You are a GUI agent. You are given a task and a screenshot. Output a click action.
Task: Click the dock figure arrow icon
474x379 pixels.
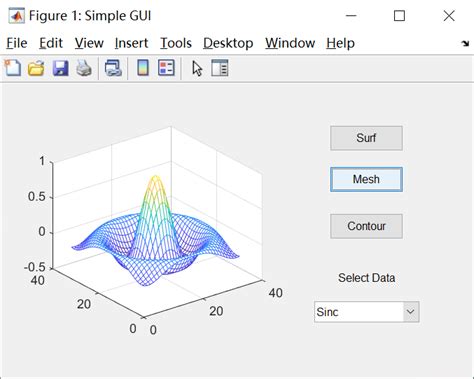(465, 43)
